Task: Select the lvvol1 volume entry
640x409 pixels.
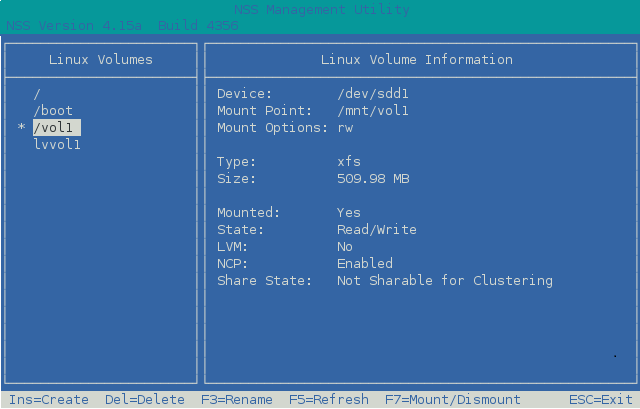Action: 57,144
